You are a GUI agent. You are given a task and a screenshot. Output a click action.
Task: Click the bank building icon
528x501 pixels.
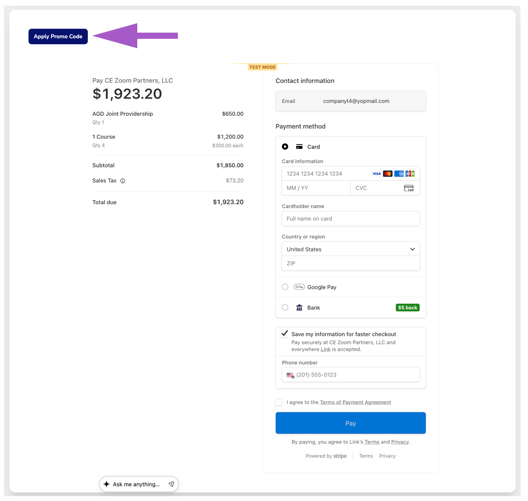pos(299,308)
